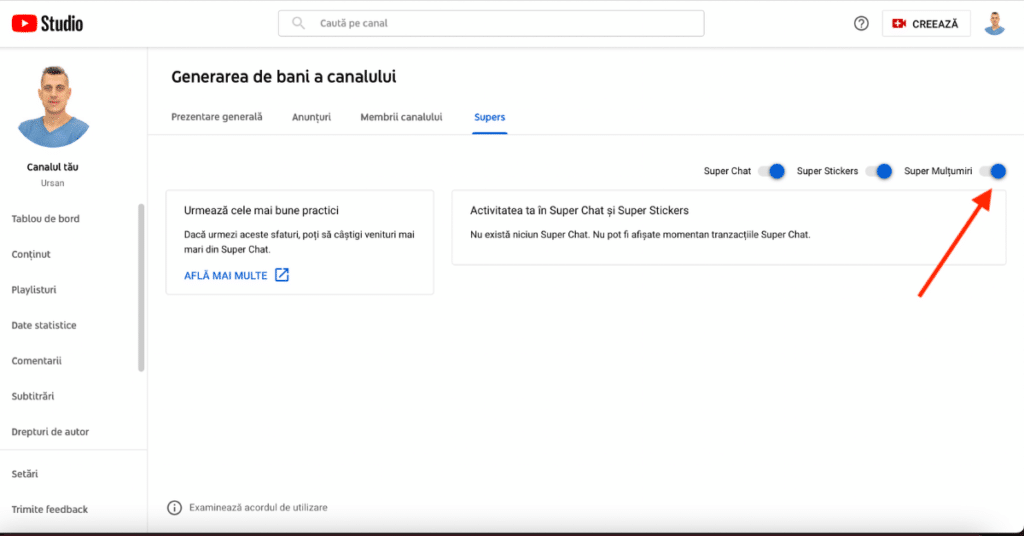Disable the Super Mulțumiri switch
The height and width of the screenshot is (536, 1024).
(x=993, y=171)
